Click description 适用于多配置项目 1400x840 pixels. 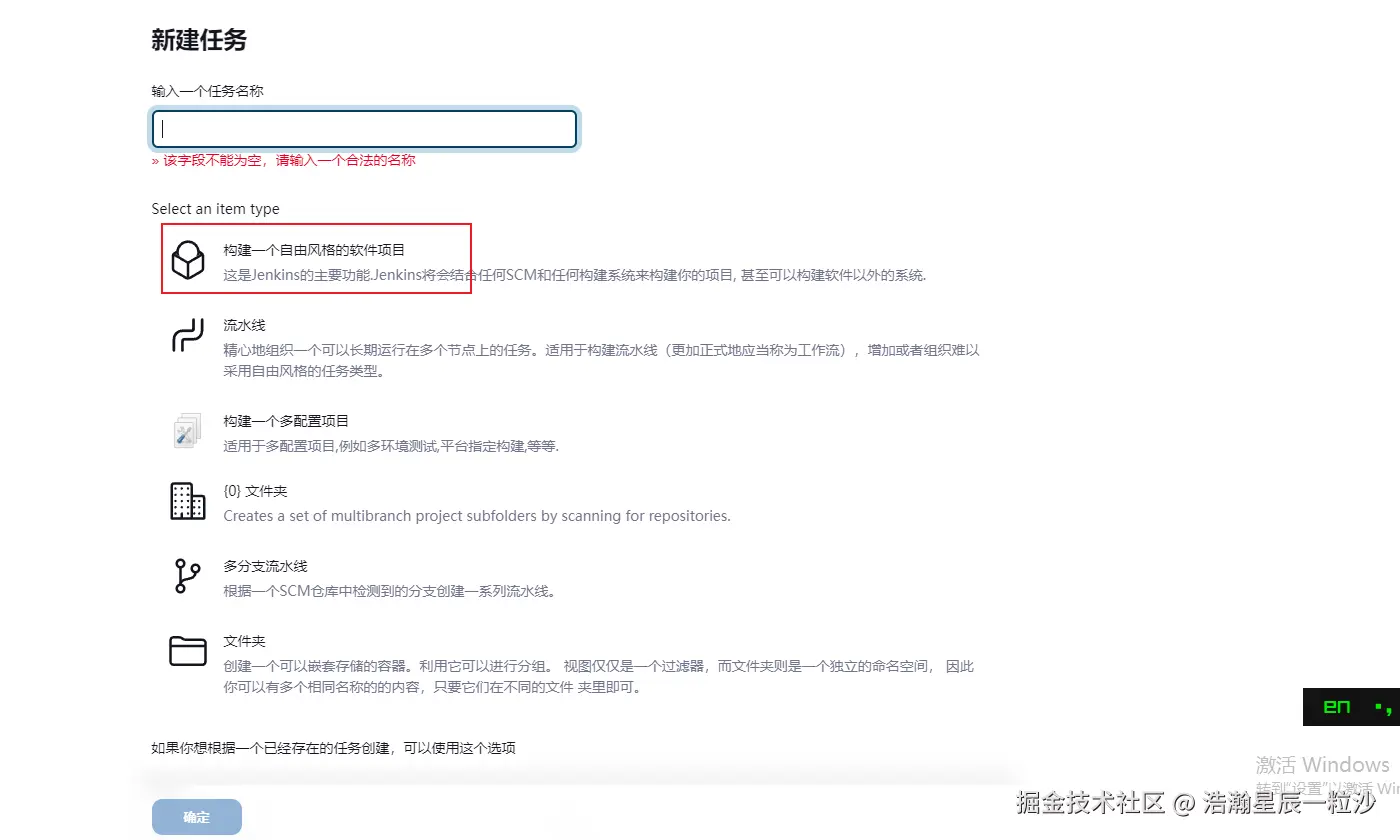tap(391, 446)
